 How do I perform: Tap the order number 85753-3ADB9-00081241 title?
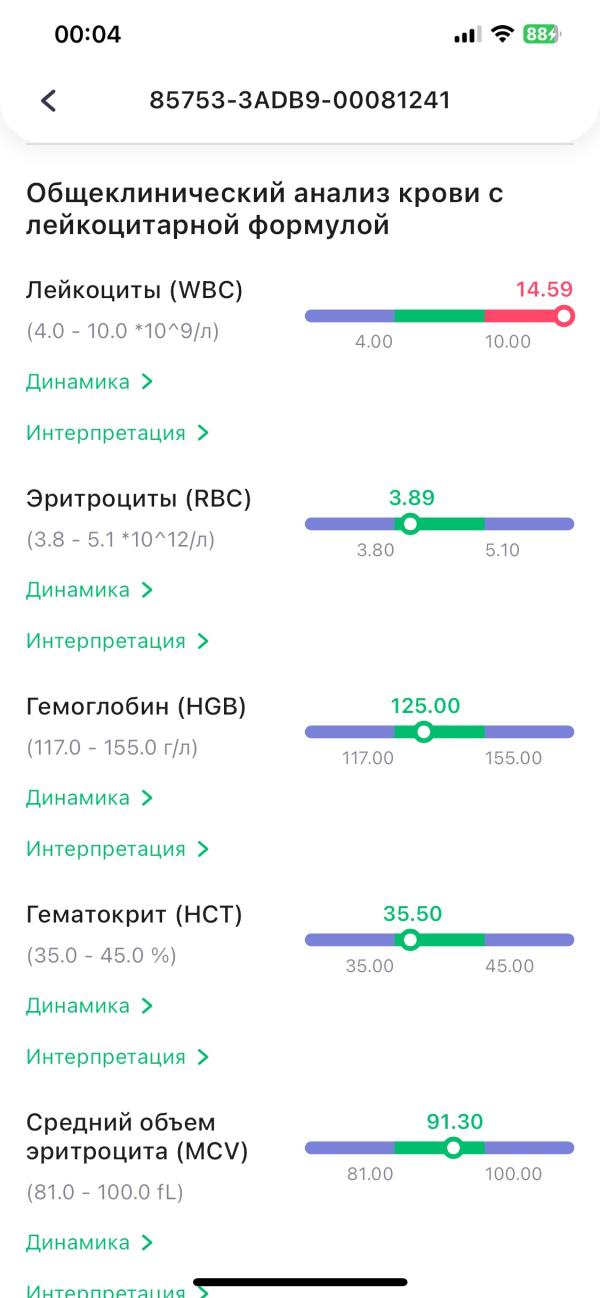pos(300,100)
